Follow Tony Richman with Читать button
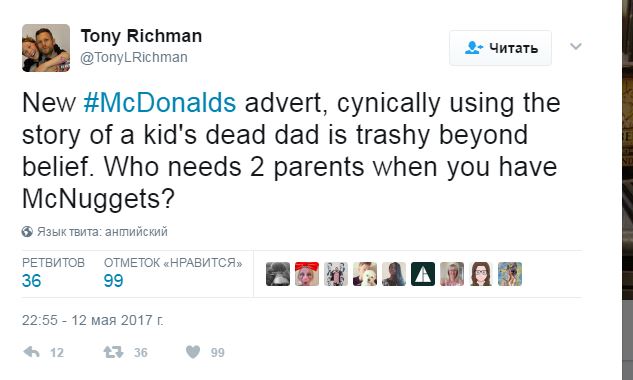Screen dimensions: 633x380 pos(501,48)
